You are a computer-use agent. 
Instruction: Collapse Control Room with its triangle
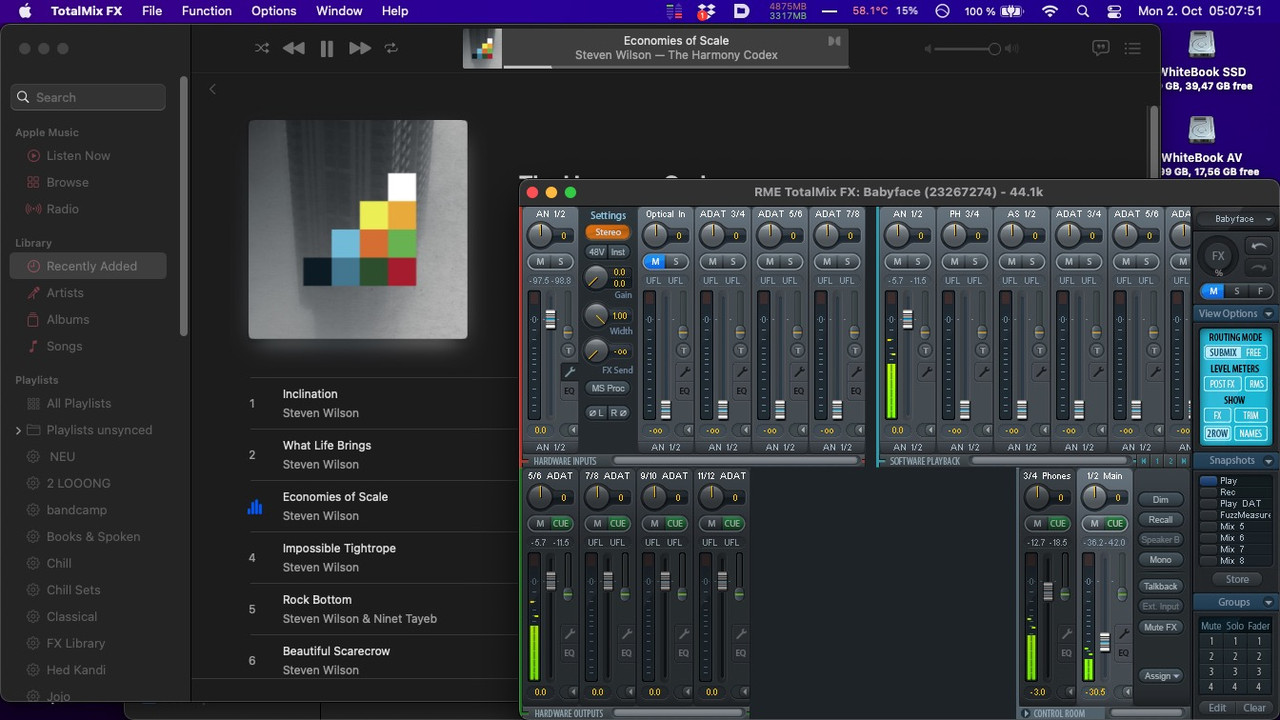1026,714
